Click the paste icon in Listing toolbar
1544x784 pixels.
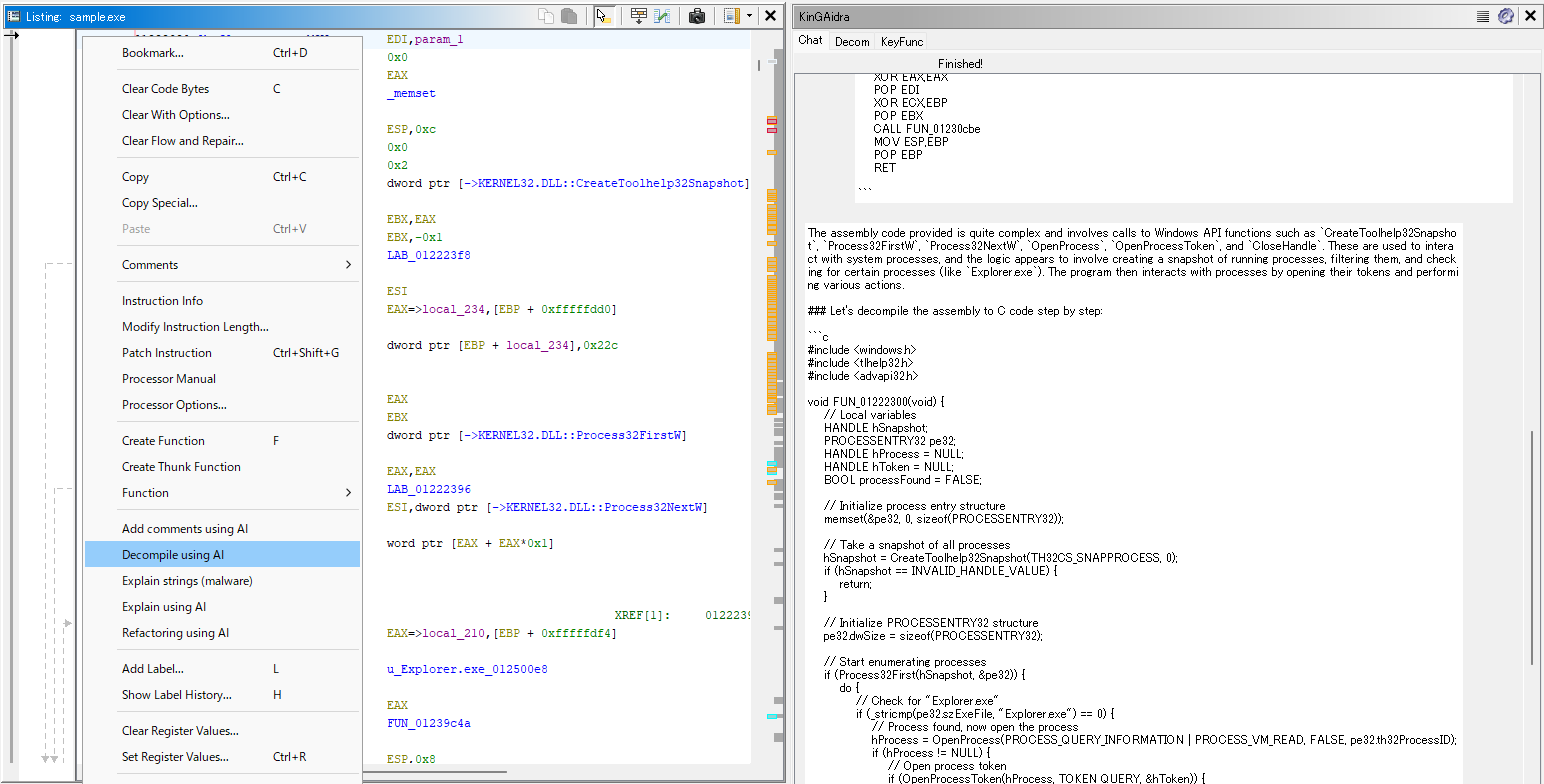pyautogui.click(x=569, y=16)
